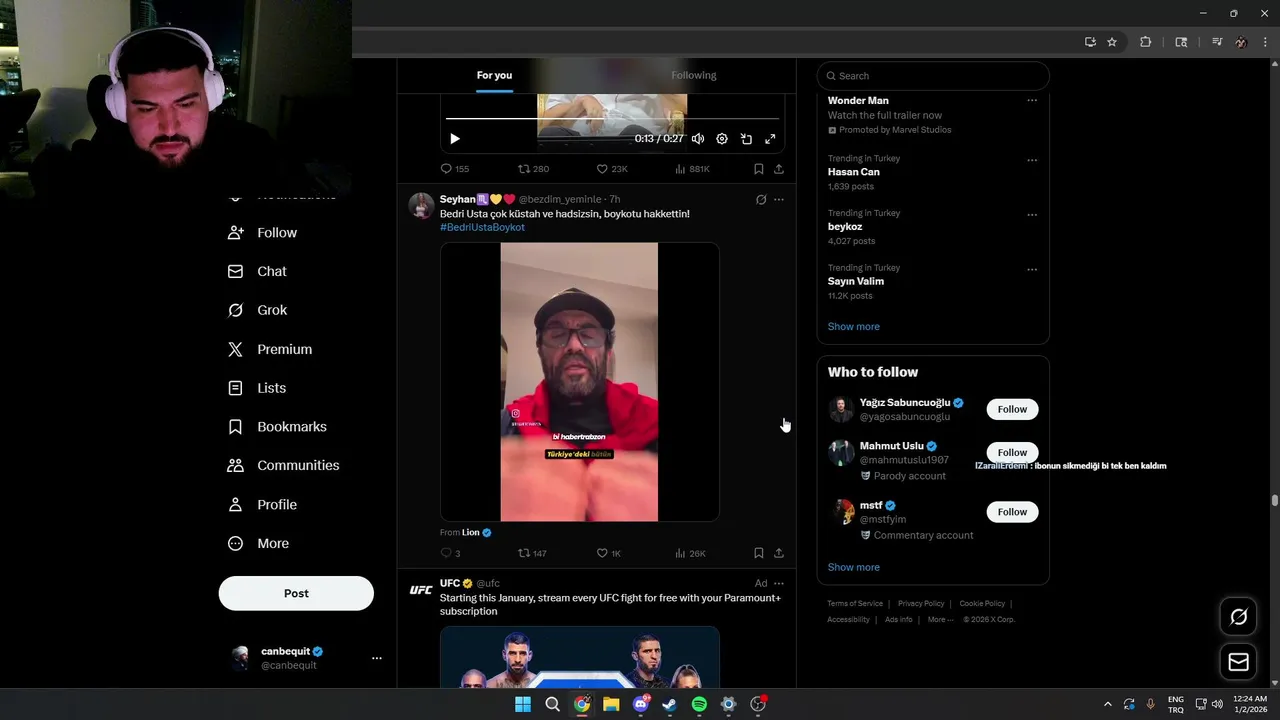Open Lion's profile from video credit

pos(471,532)
